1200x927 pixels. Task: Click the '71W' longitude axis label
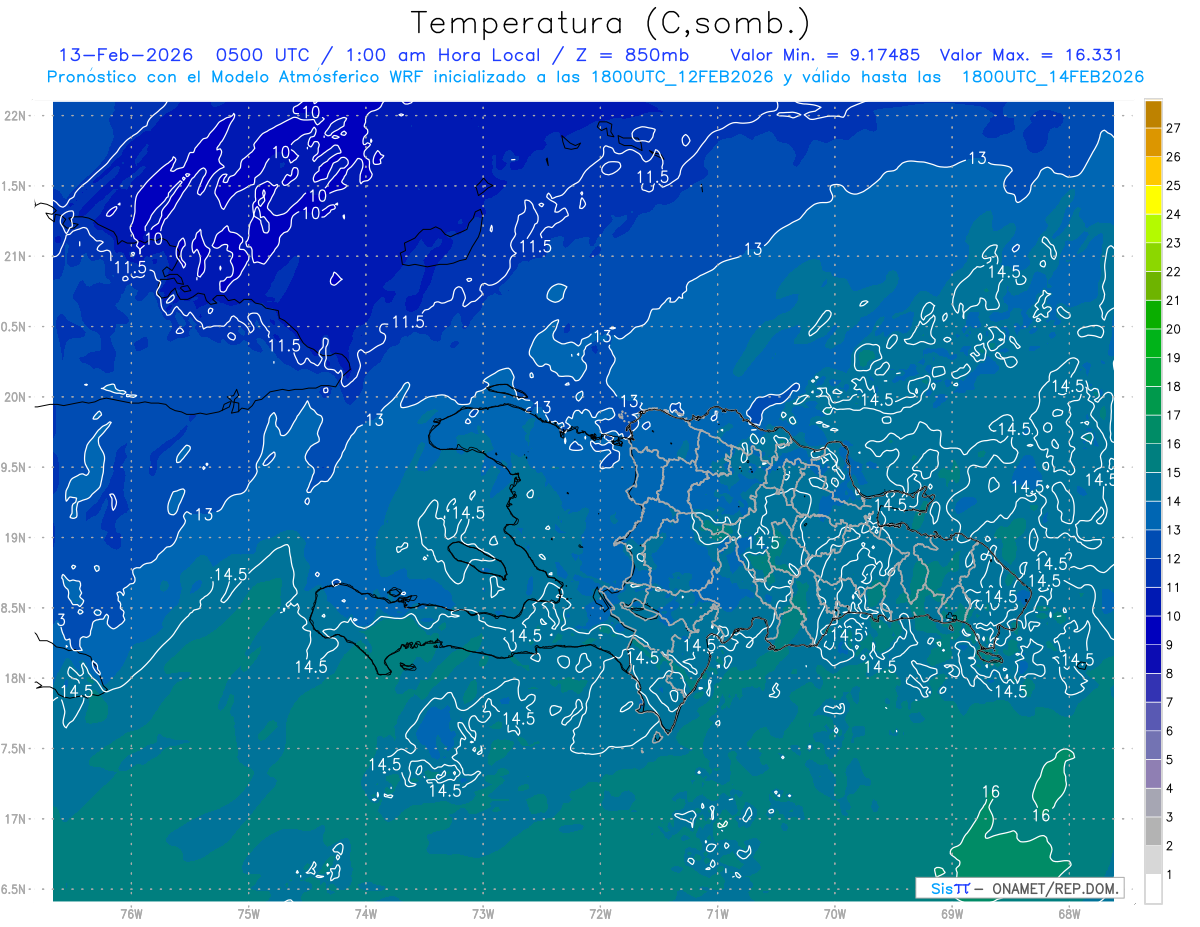pos(717,914)
